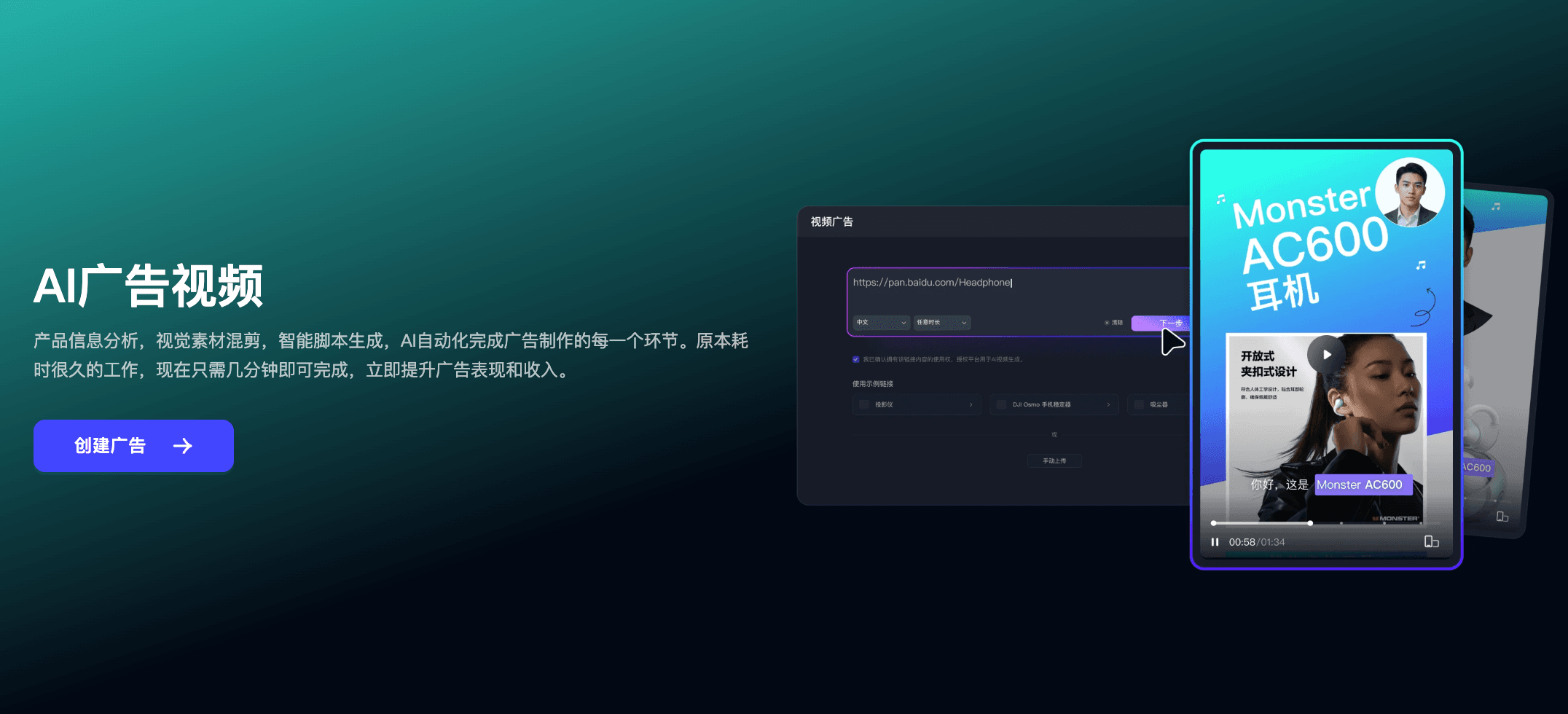Click the 手动上传 manual upload button
1568x714 pixels.
click(x=1054, y=460)
